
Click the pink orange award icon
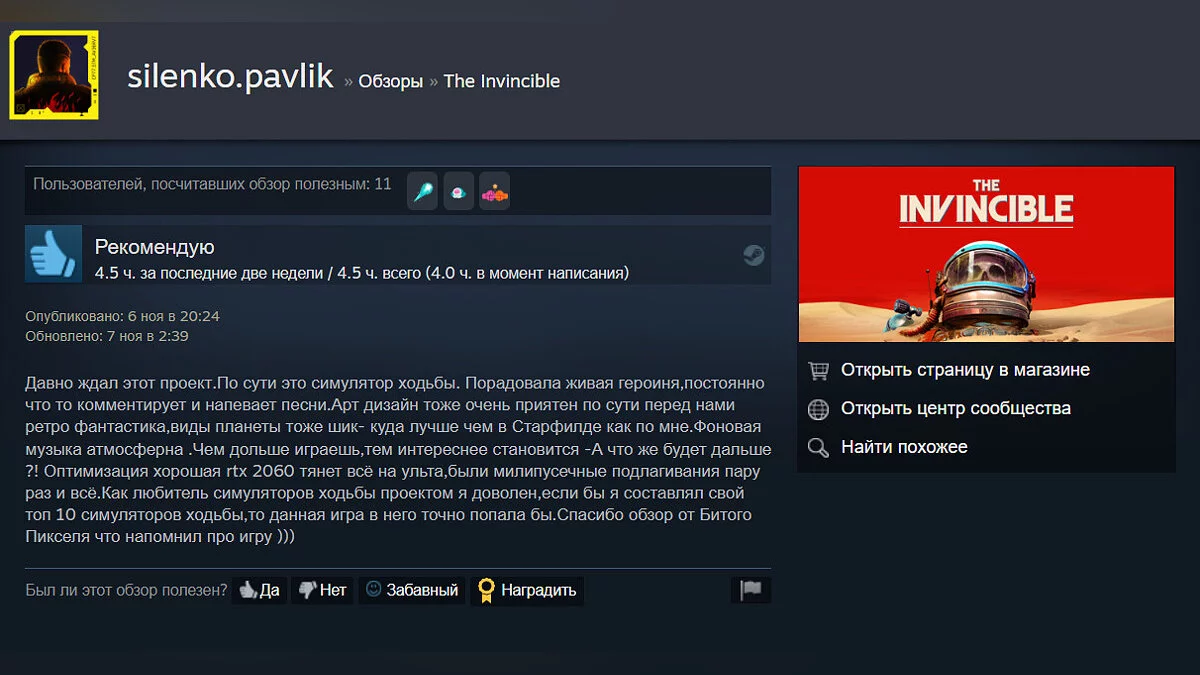[495, 190]
